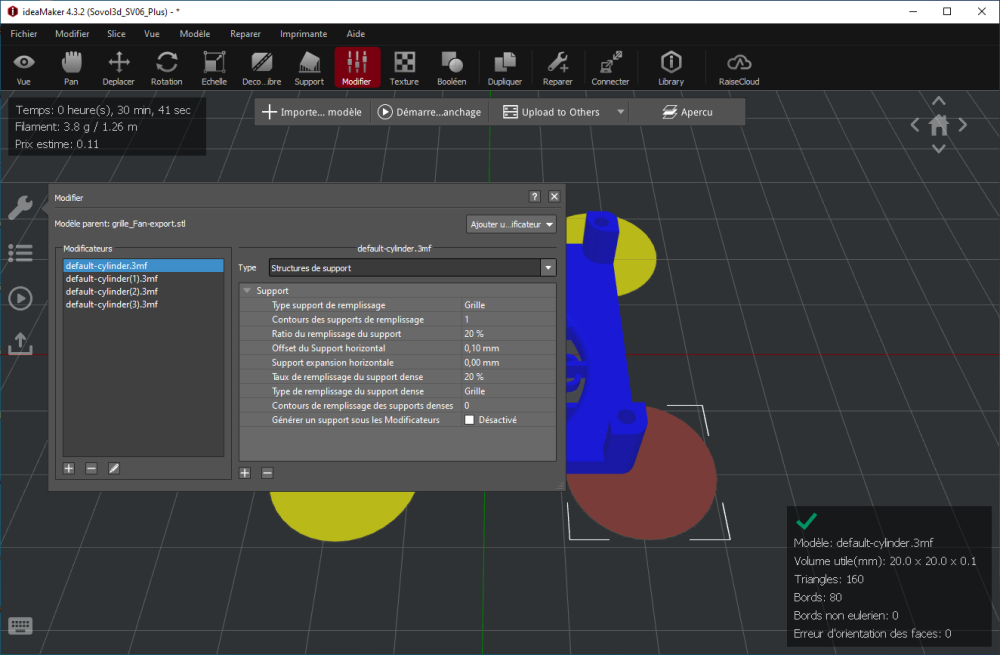Activate the Rotation tool
Image resolution: width=1000 pixels, height=655 pixels.
click(x=166, y=68)
